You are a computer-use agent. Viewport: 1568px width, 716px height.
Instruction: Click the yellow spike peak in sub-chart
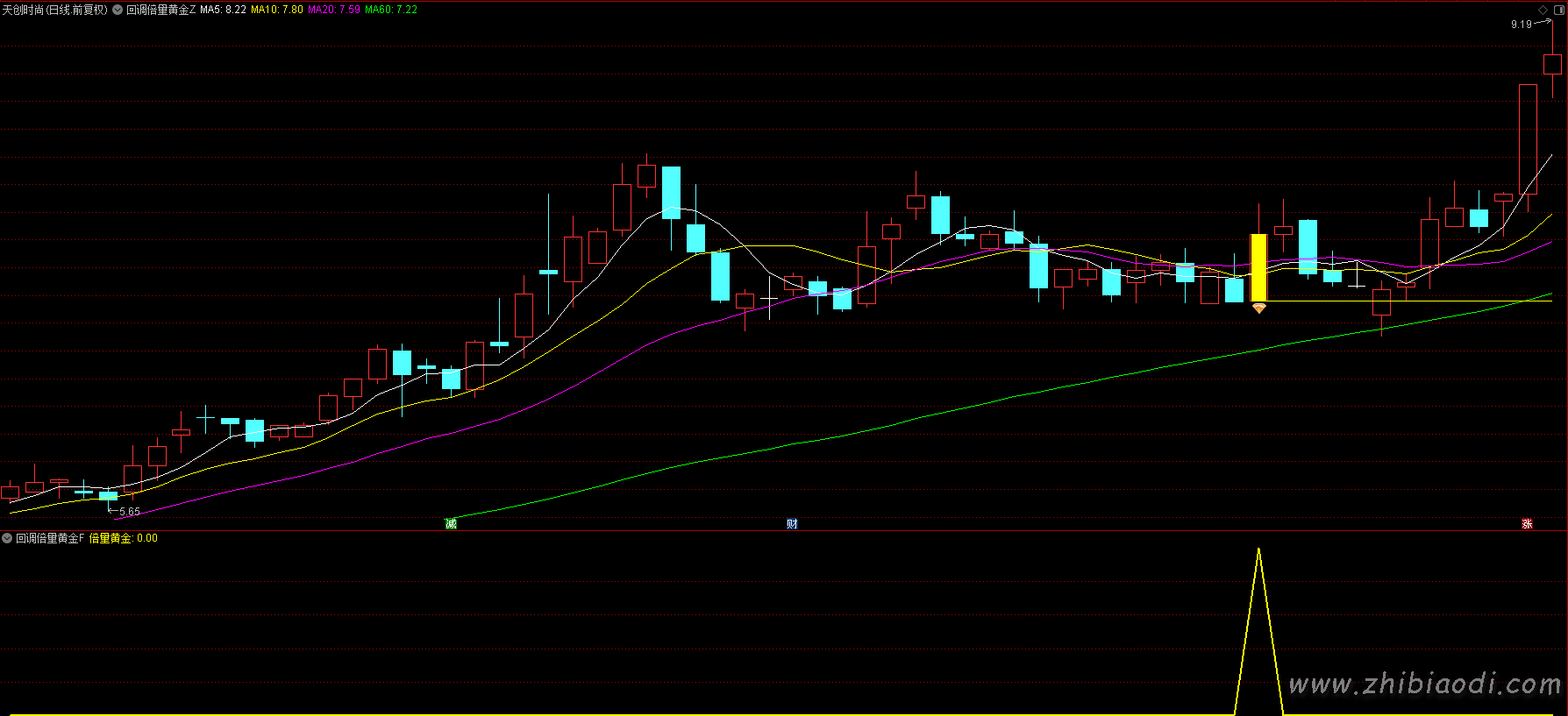(1258, 550)
